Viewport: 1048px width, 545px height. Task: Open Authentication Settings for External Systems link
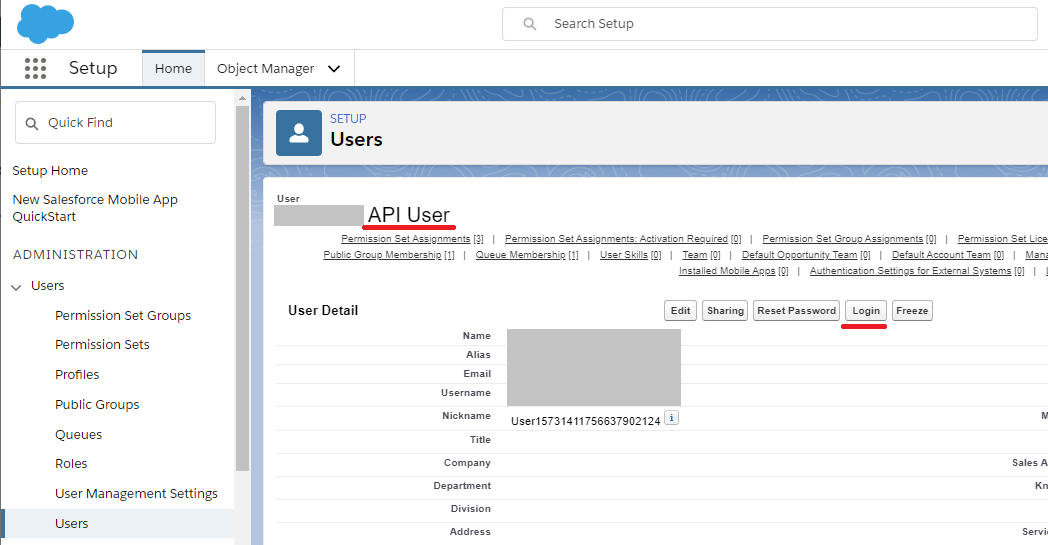click(x=917, y=271)
